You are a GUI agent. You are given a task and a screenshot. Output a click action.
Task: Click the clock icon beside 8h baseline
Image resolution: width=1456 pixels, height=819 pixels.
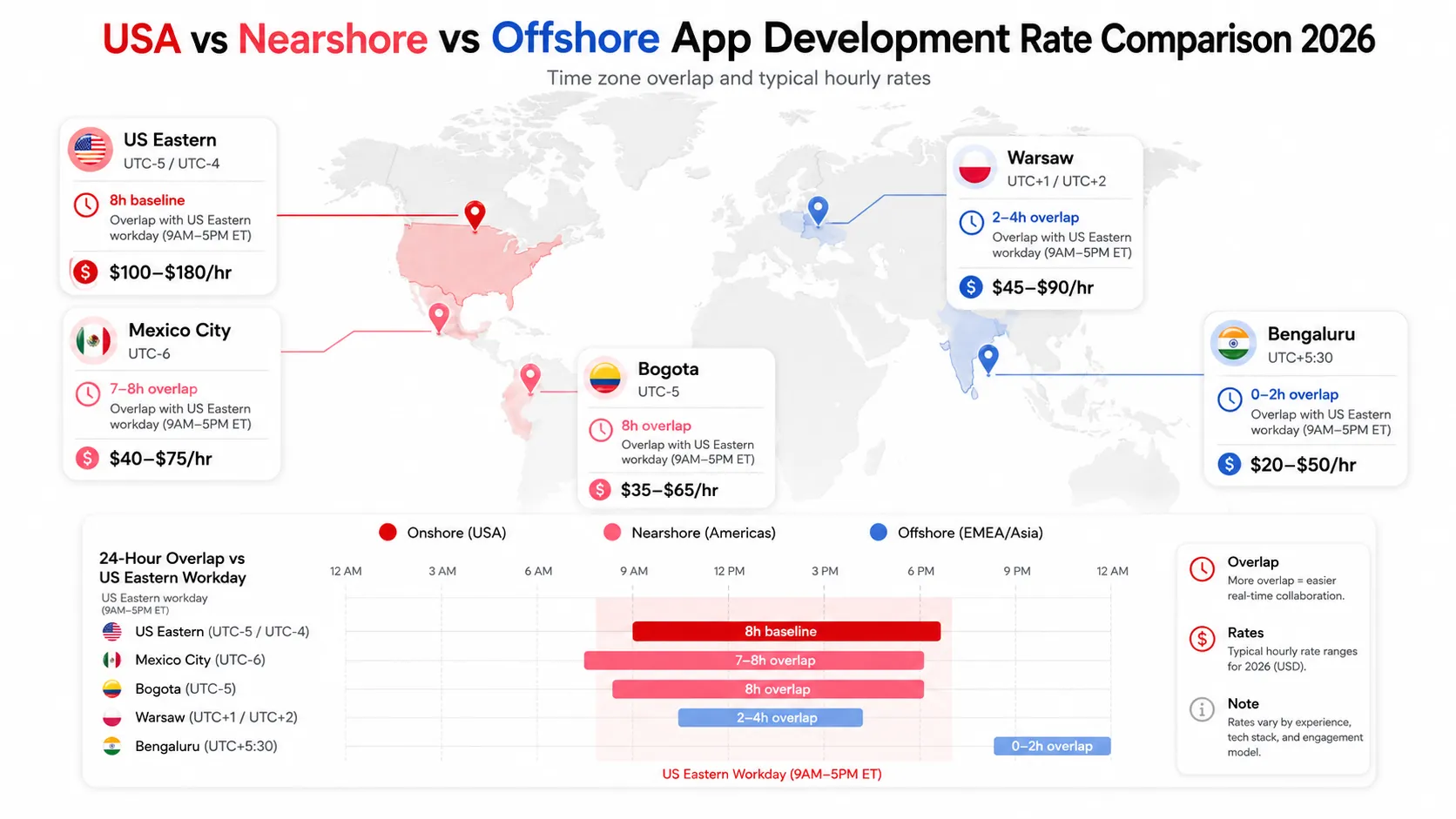[x=86, y=205]
